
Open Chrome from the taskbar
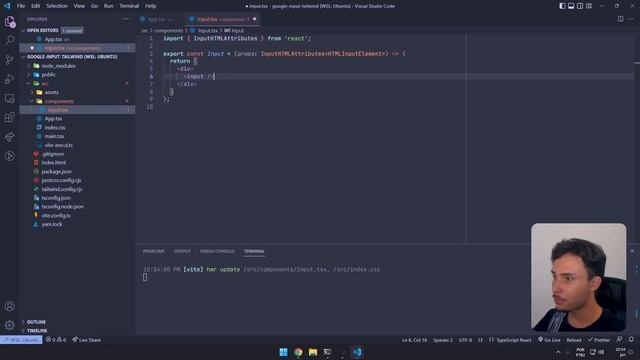tap(298, 352)
